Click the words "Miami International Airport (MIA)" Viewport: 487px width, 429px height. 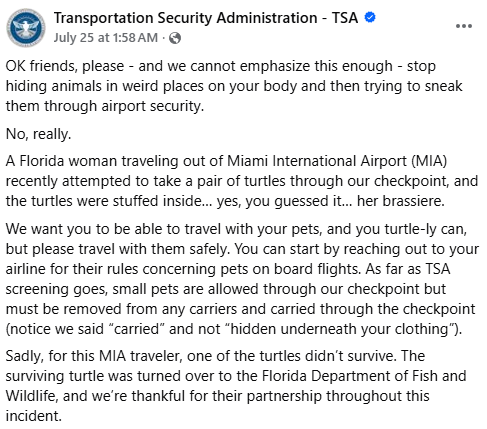pyautogui.click(x=337, y=161)
